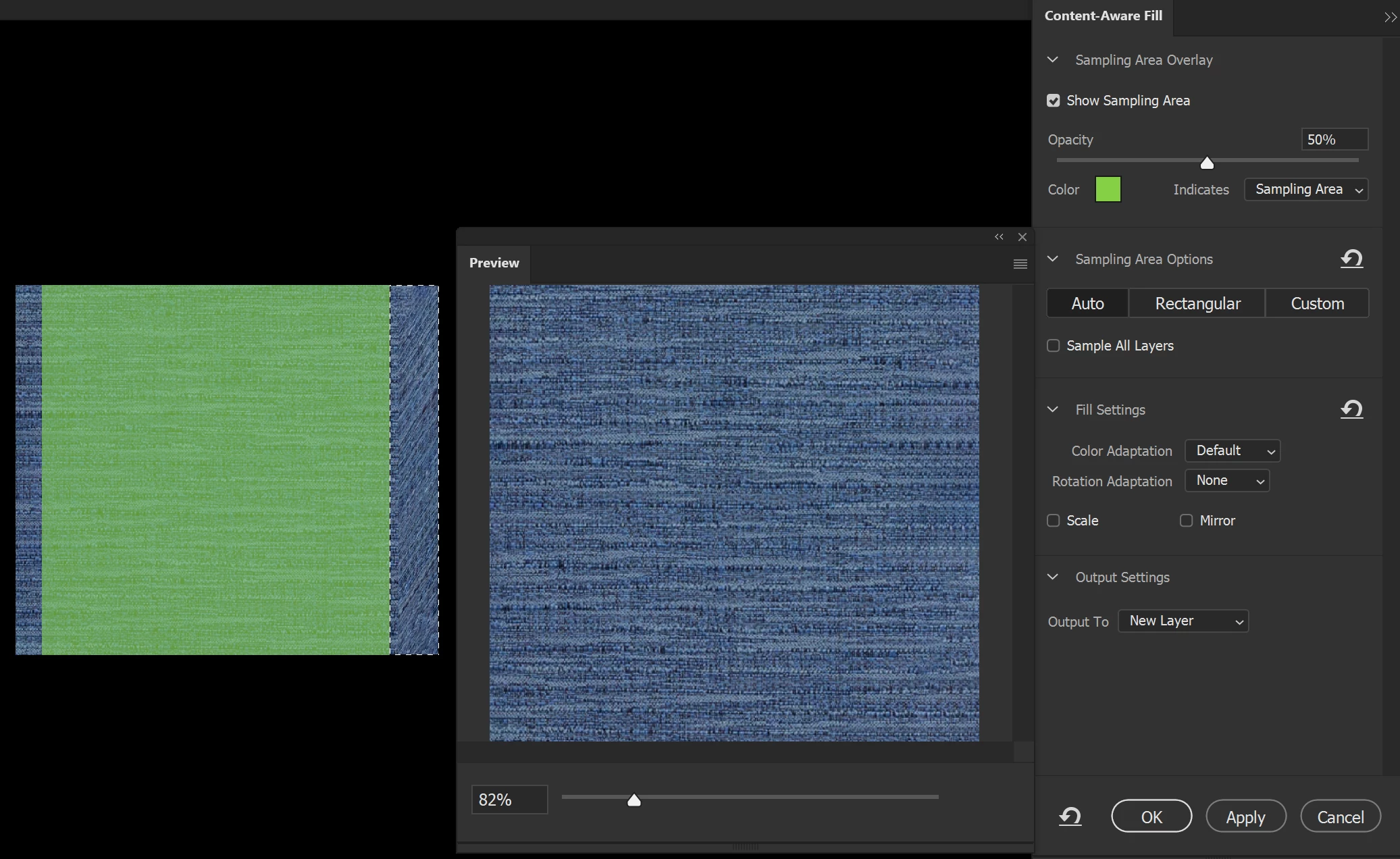This screenshot has width=1400, height=859.
Task: Collapse the Sampling Area Overlay section
Action: point(1053,60)
